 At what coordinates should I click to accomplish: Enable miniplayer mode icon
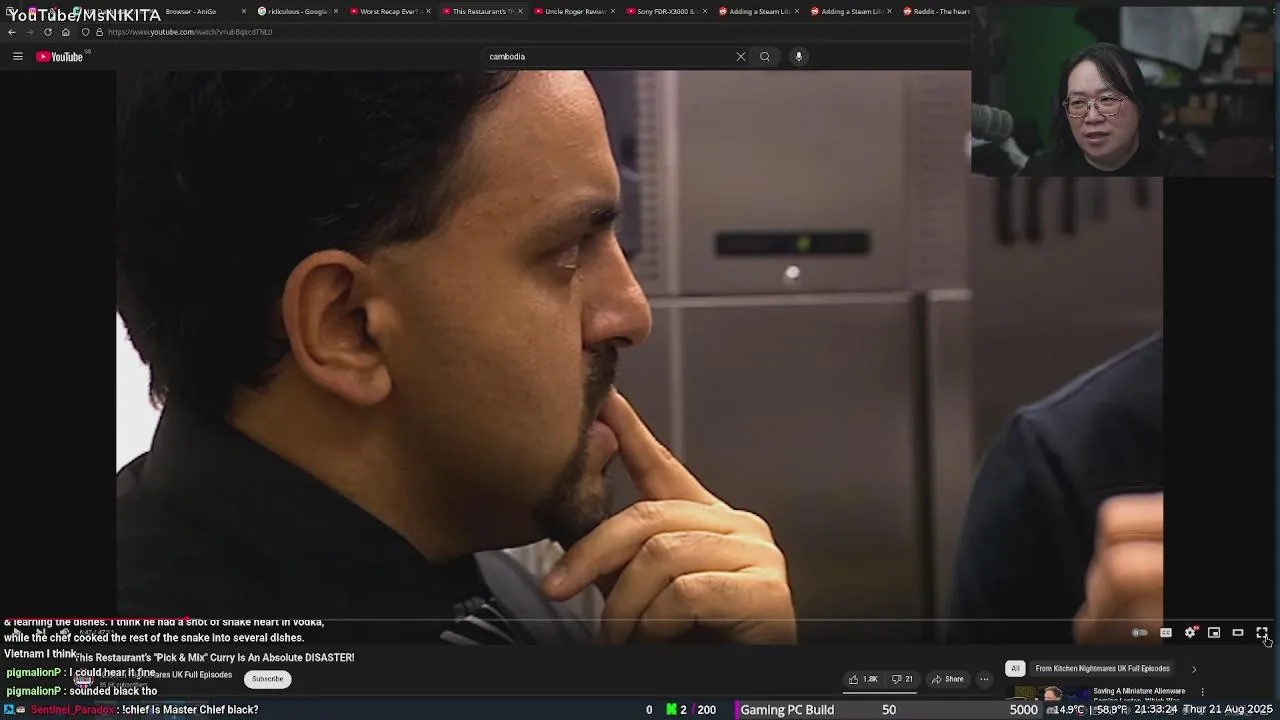(x=1214, y=633)
